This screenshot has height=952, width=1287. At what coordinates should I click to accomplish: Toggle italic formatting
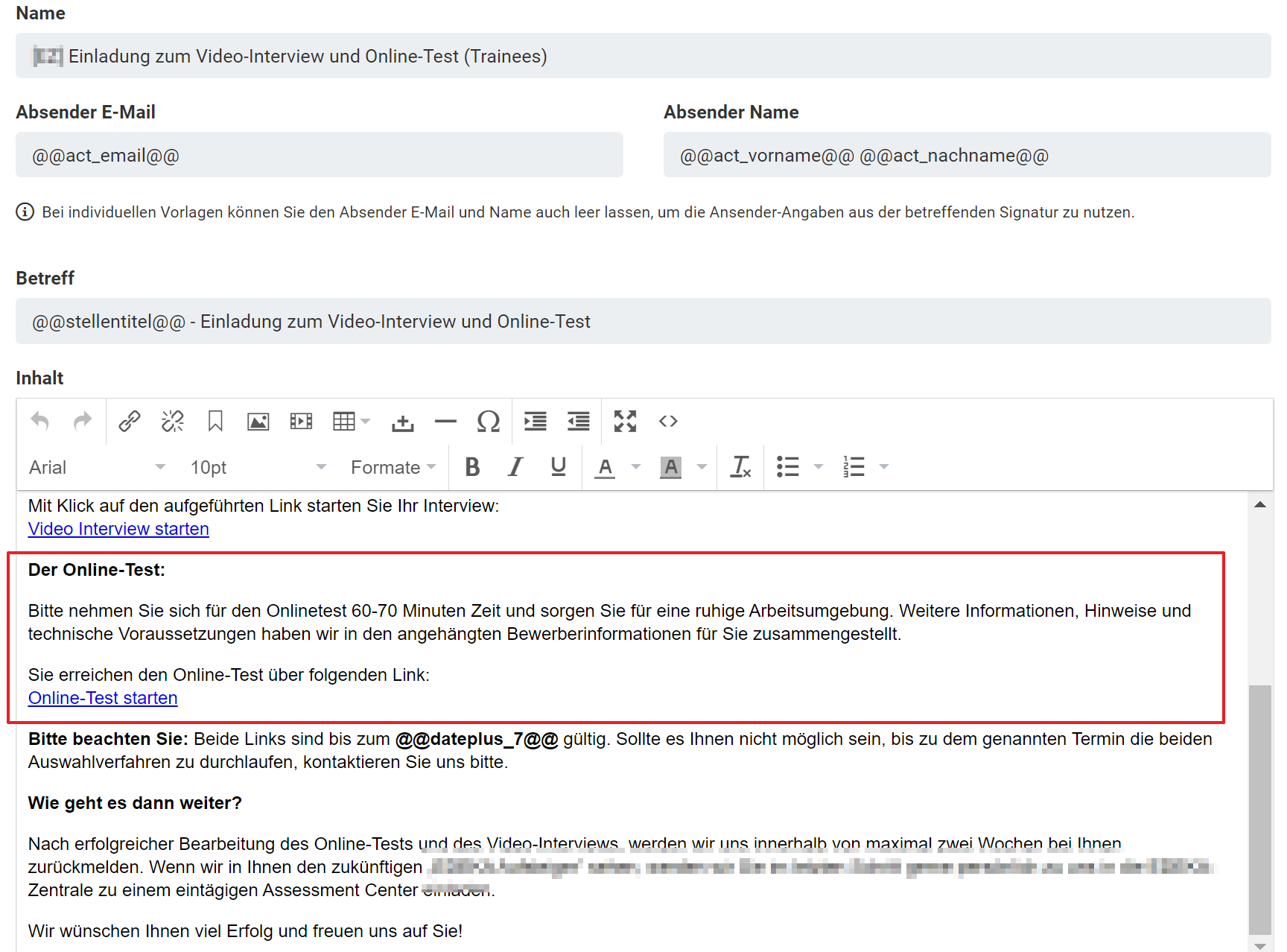click(515, 467)
